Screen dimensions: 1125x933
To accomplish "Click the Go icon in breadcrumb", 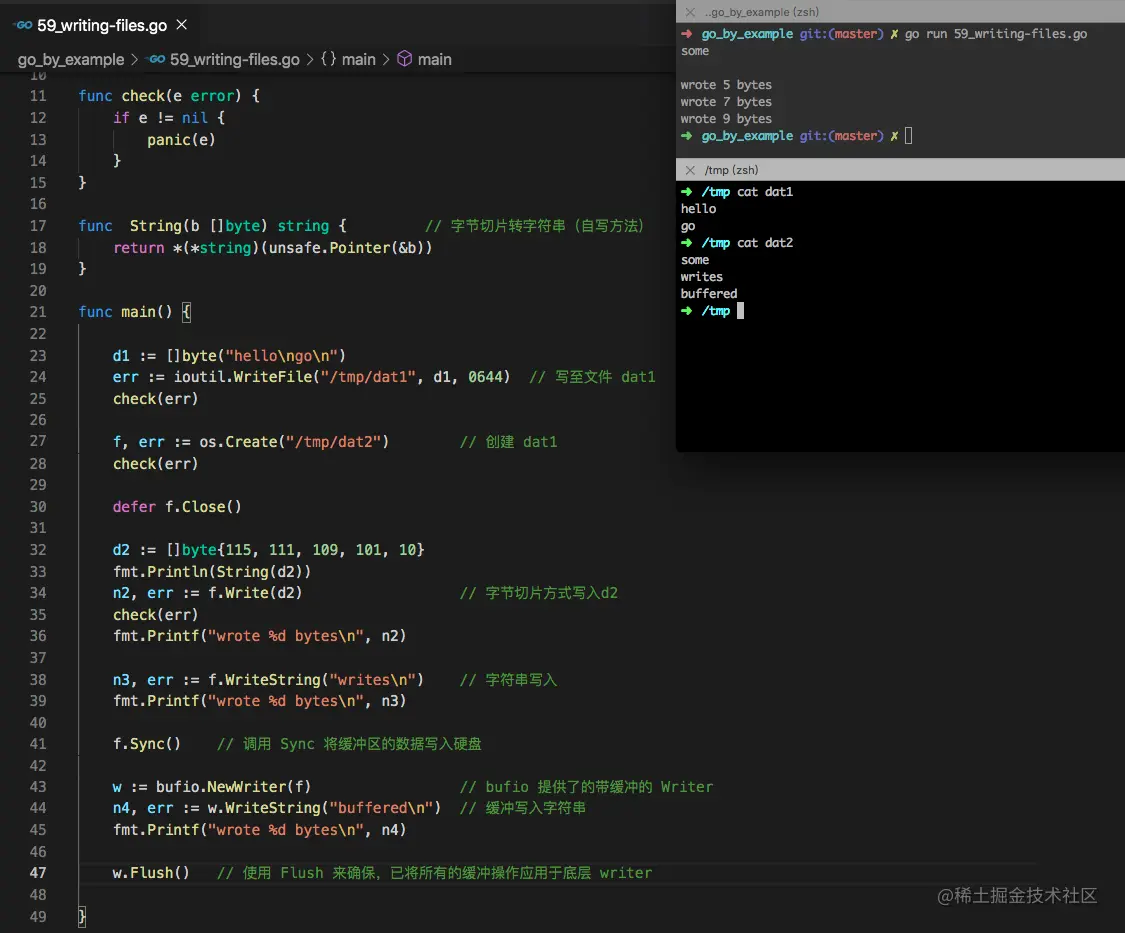I will (156, 60).
